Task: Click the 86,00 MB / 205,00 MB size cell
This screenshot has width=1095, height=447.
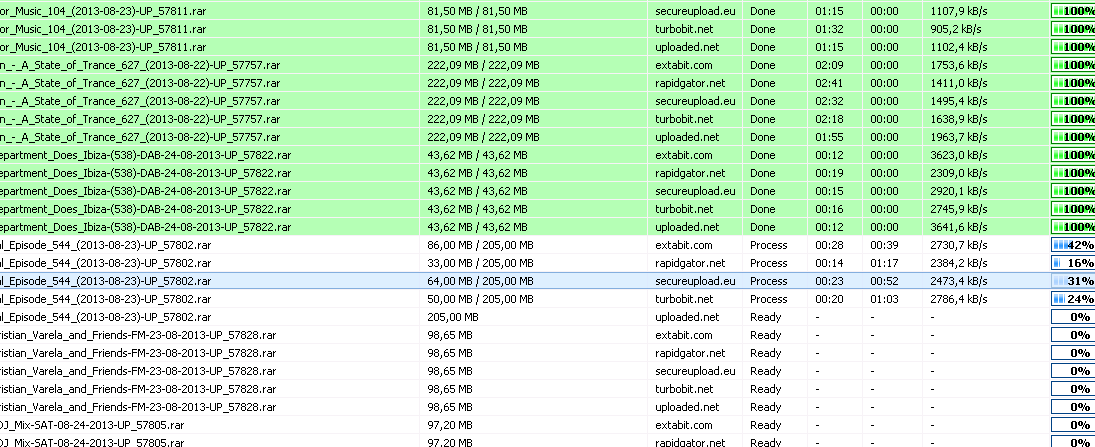Action: tap(480, 245)
